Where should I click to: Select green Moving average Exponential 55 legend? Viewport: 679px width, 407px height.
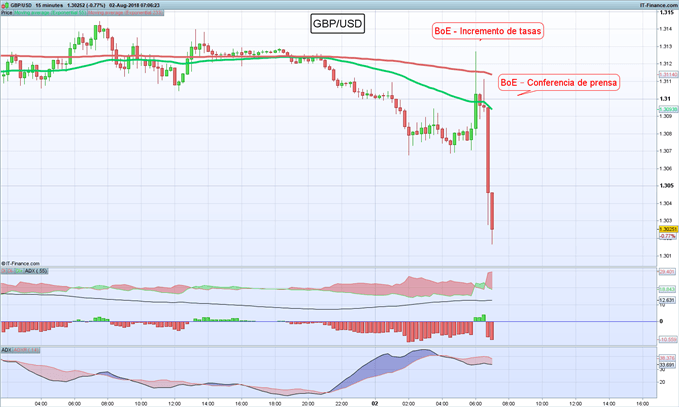click(50, 13)
